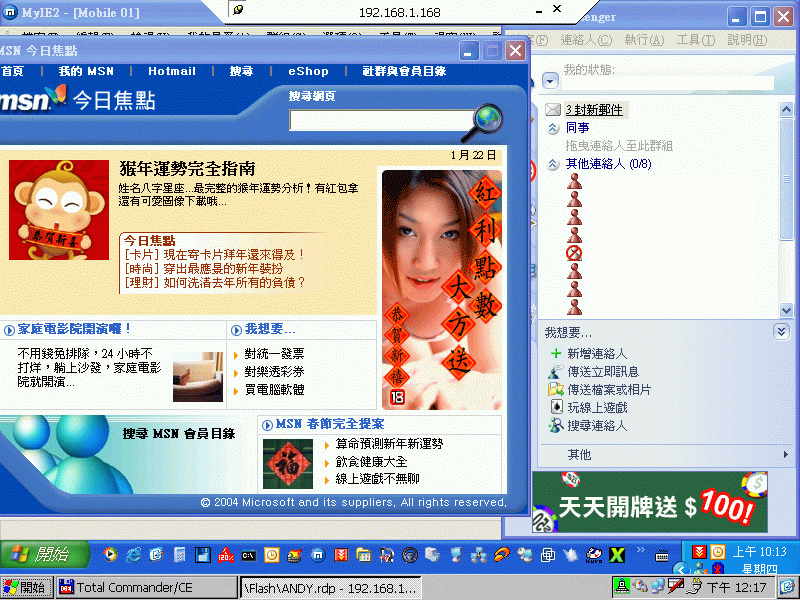Click the blue floppy disk quick launch icon

click(x=203, y=555)
